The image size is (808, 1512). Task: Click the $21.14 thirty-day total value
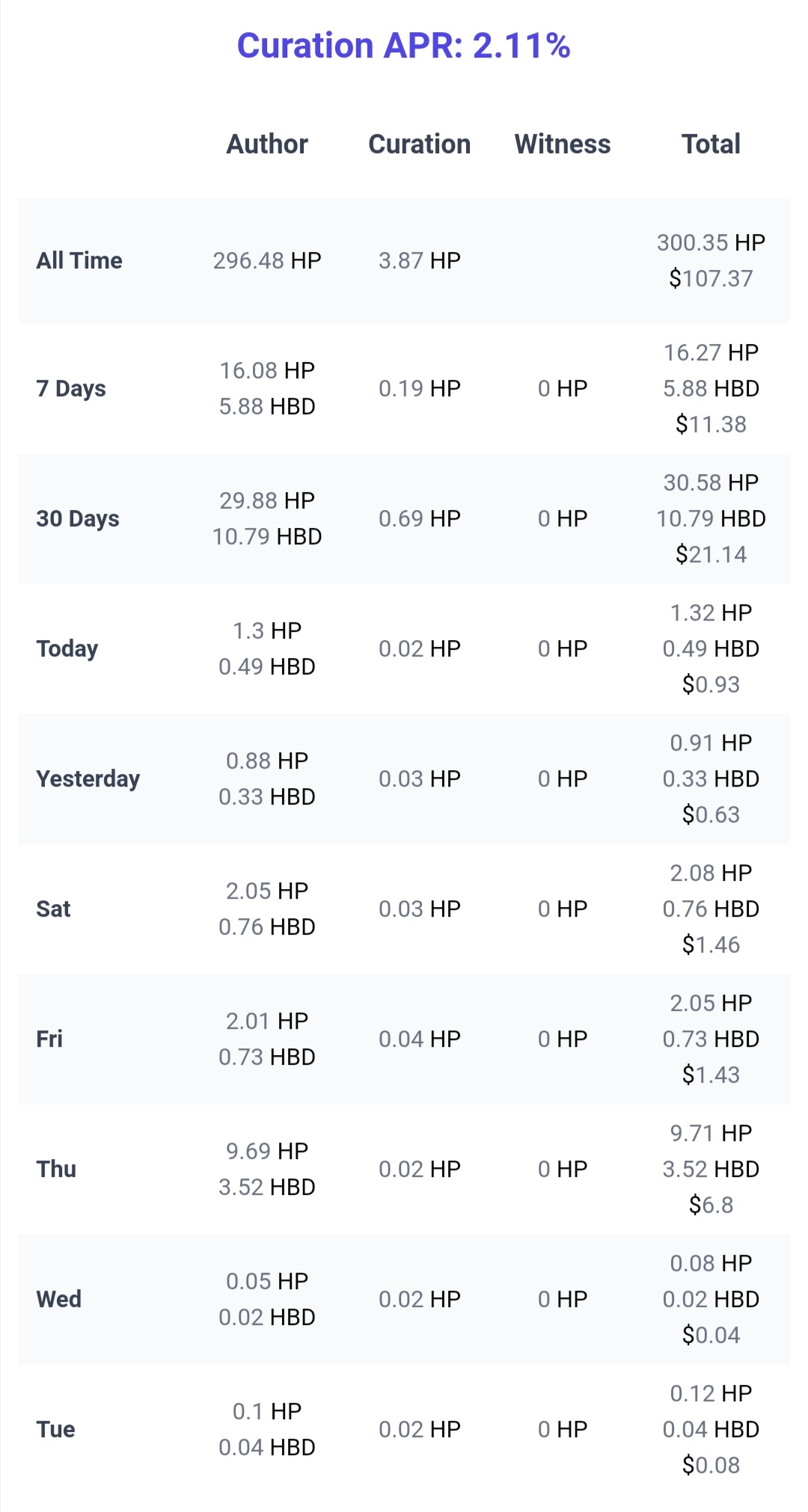click(711, 554)
